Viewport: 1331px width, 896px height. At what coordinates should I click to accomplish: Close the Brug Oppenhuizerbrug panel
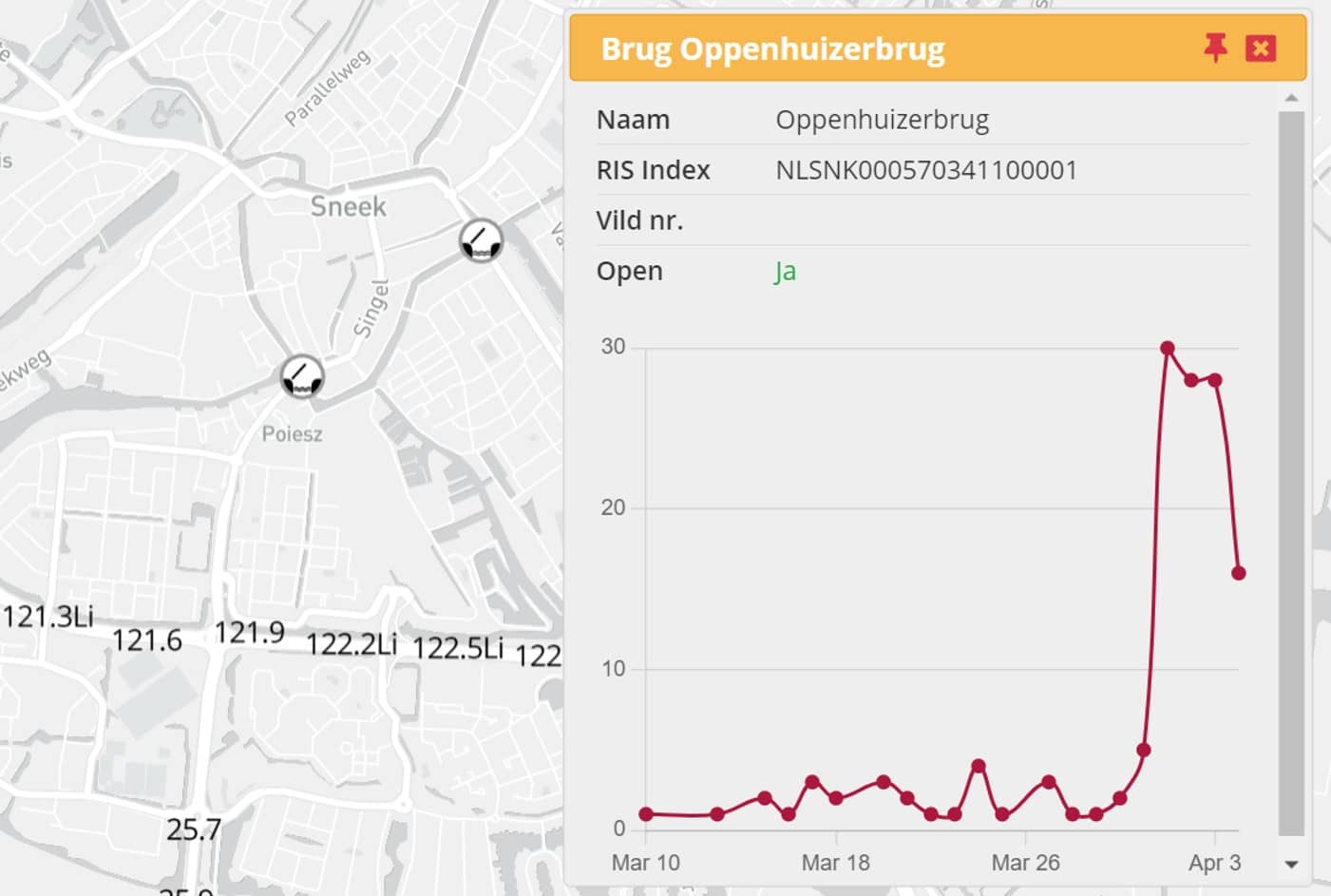[1261, 48]
